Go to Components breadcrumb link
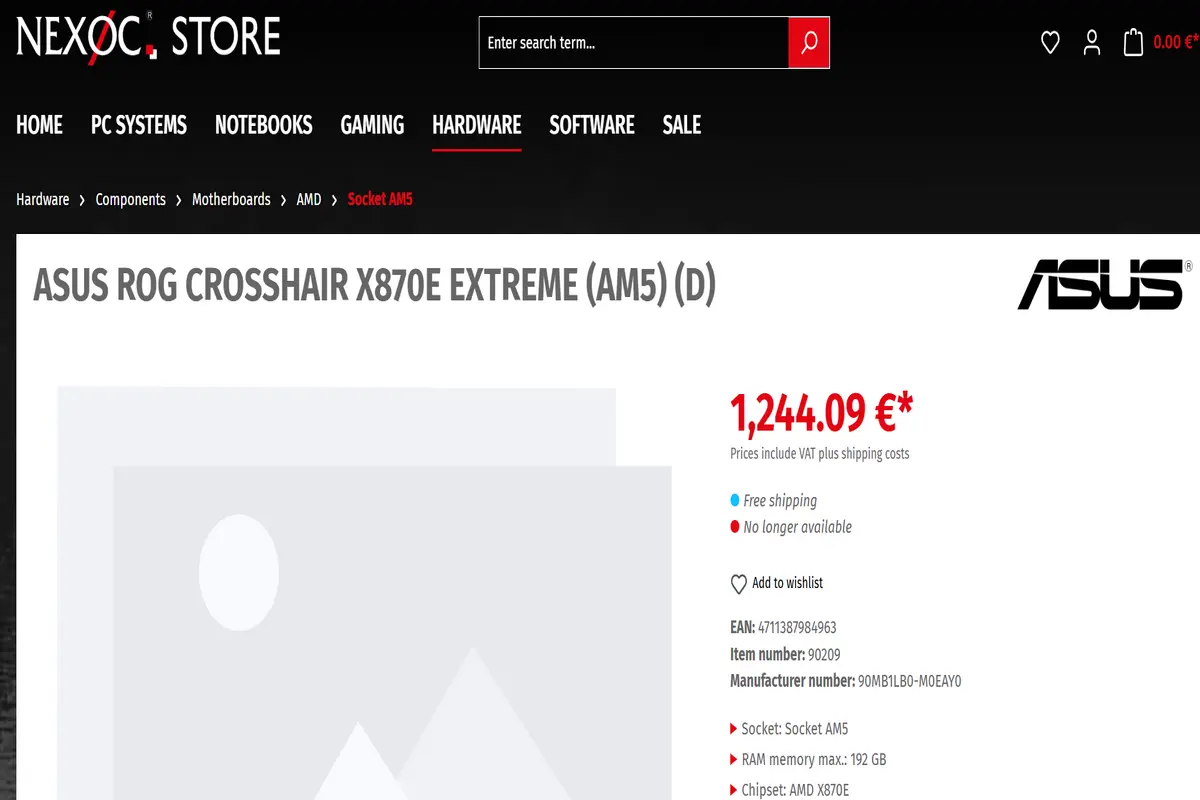 click(131, 199)
